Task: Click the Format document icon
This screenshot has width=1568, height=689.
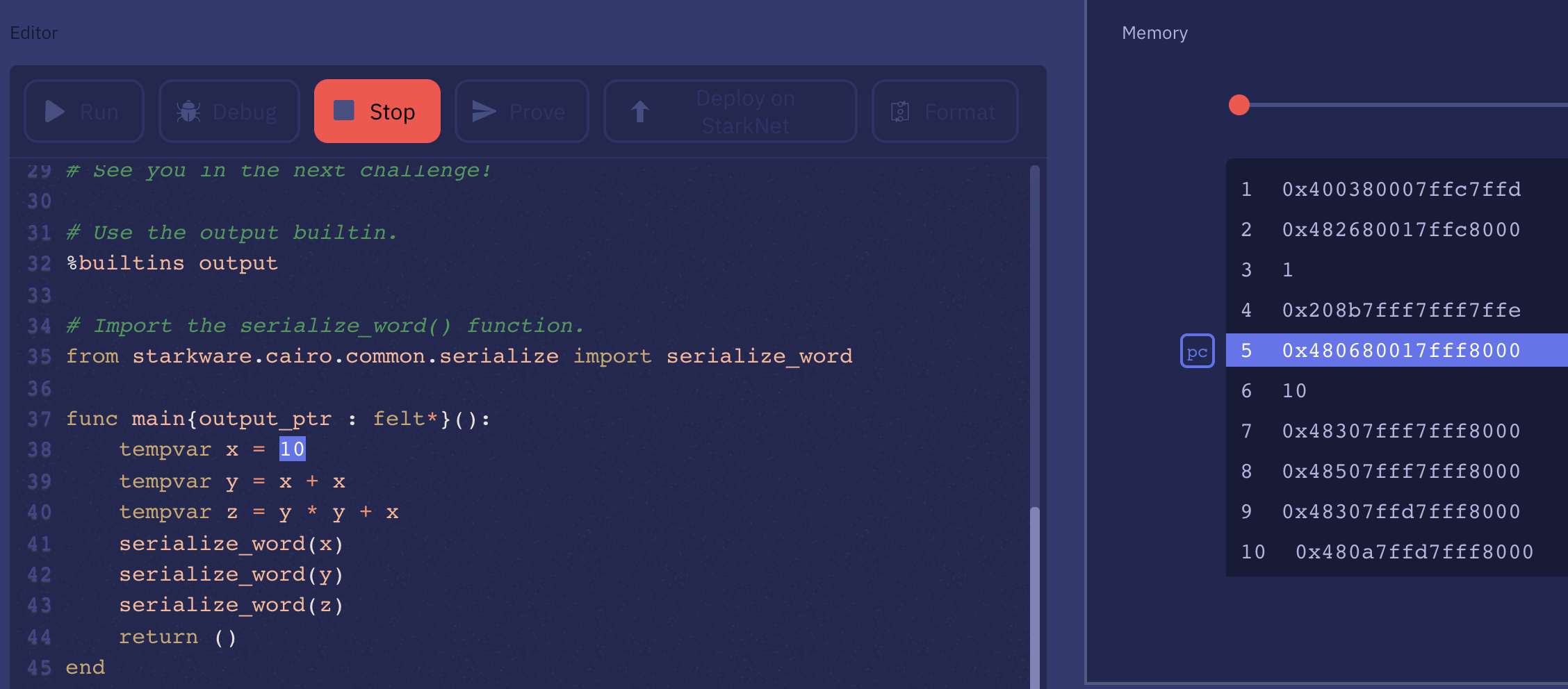Action: (x=900, y=112)
